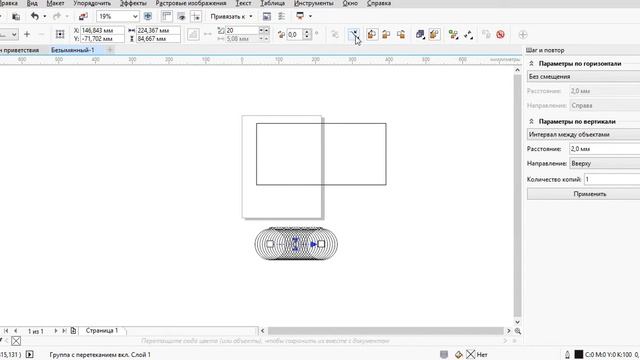Click the object origin anchor icon
Screen dimensions: 640x360
60,34
